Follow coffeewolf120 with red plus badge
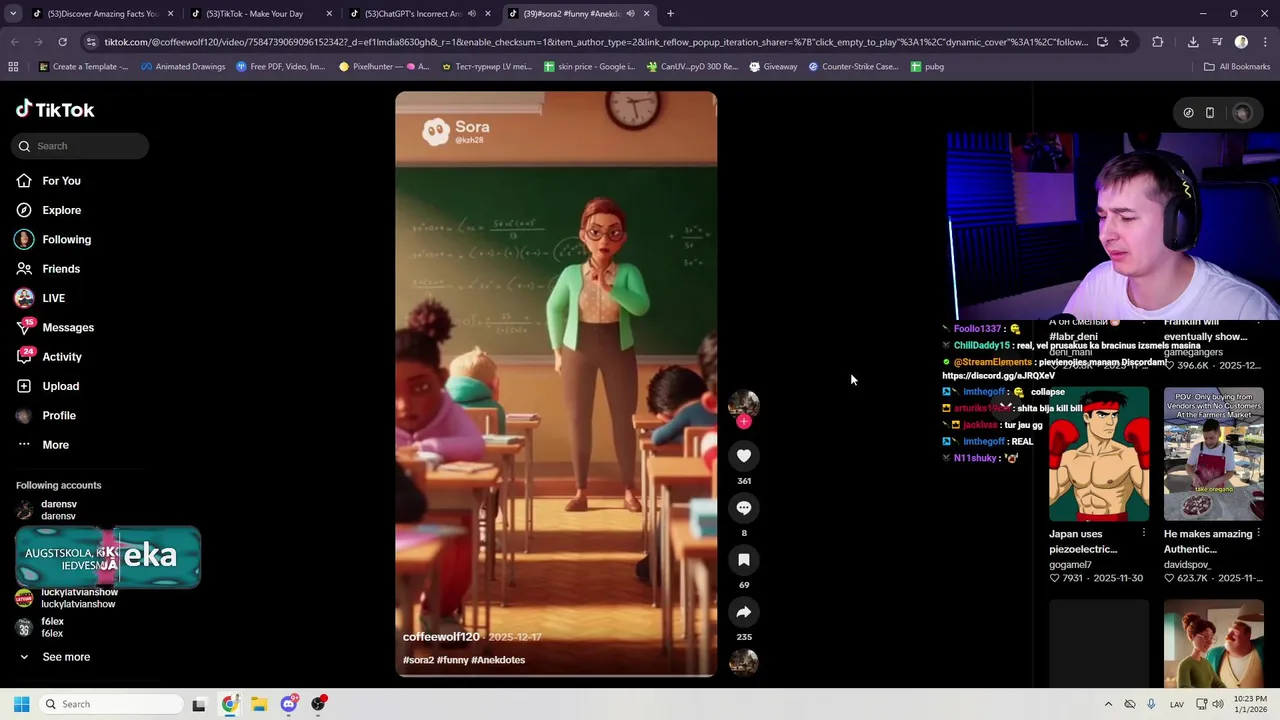1280x720 pixels. (x=743, y=422)
